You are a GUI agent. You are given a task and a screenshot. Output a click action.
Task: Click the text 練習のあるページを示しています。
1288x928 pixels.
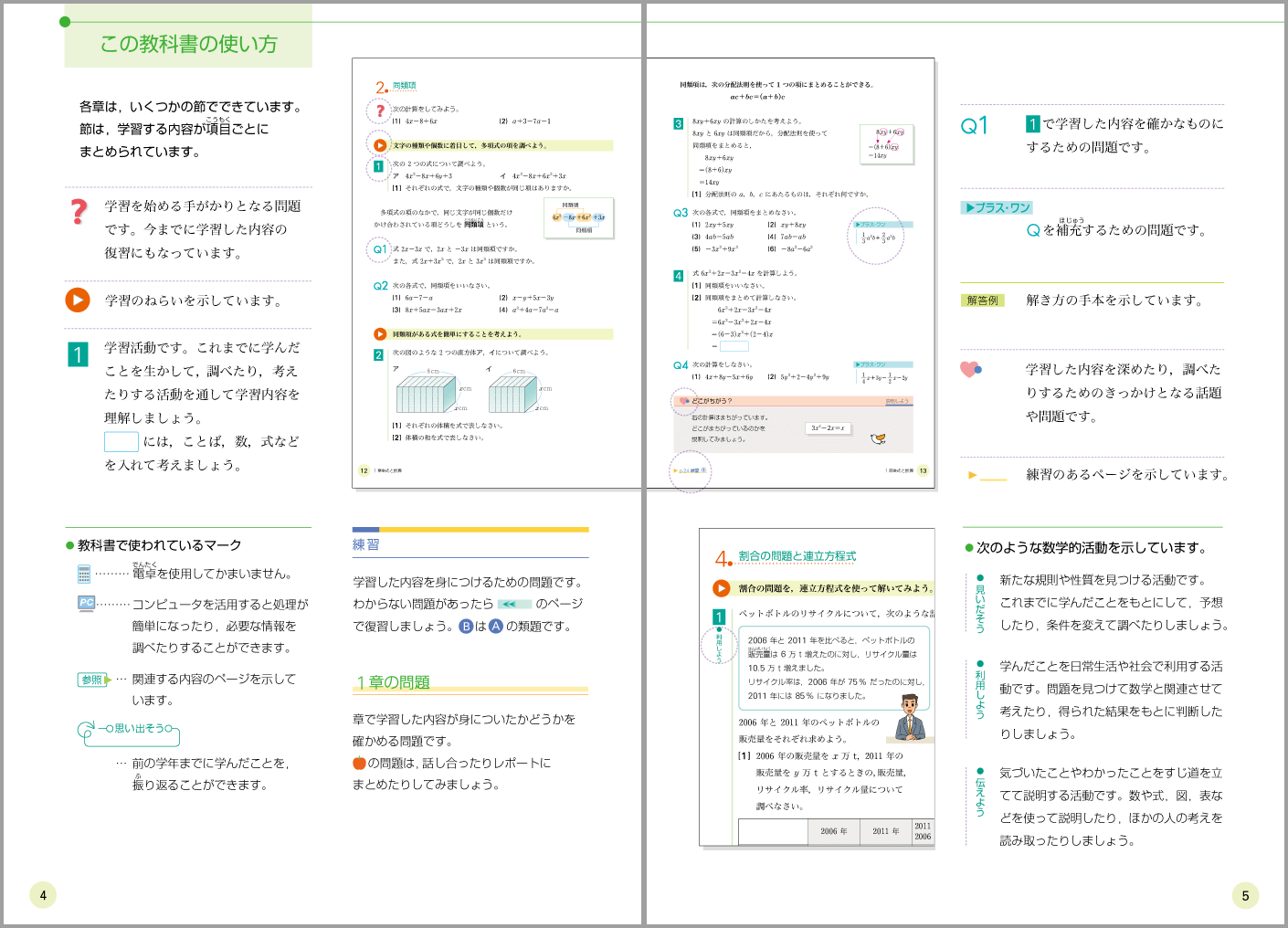(x=1129, y=475)
